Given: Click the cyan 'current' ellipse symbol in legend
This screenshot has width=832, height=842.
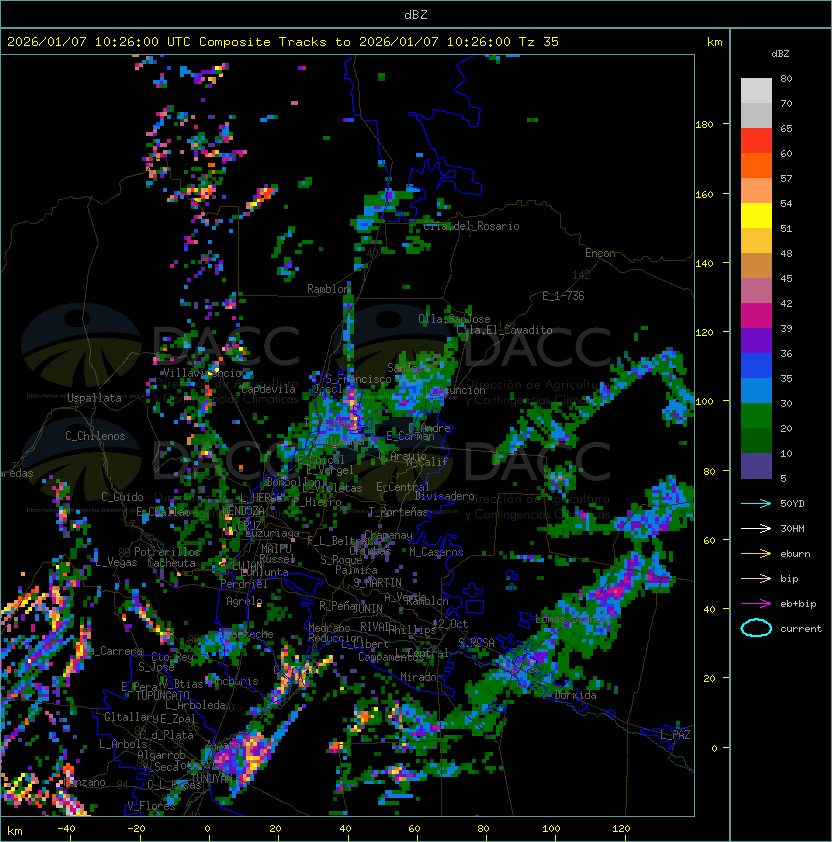Looking at the screenshot, I should (756, 628).
